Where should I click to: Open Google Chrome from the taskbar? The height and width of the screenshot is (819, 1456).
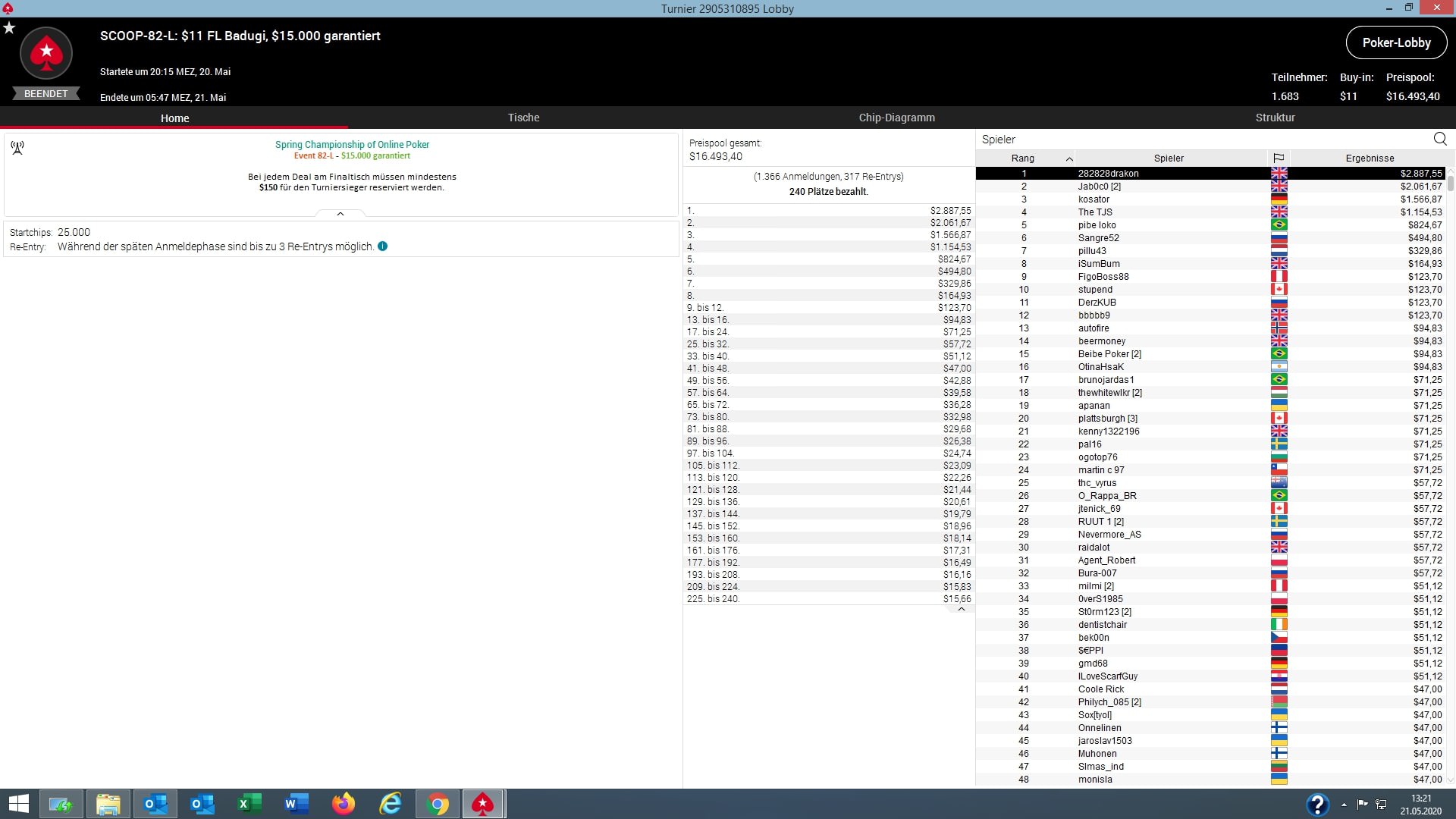438,803
